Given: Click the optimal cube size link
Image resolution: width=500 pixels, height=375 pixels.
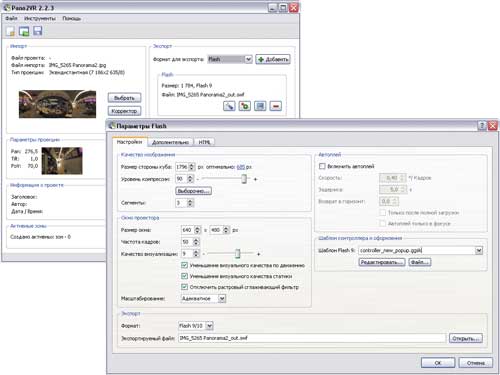Looking at the screenshot, I should (x=241, y=167).
